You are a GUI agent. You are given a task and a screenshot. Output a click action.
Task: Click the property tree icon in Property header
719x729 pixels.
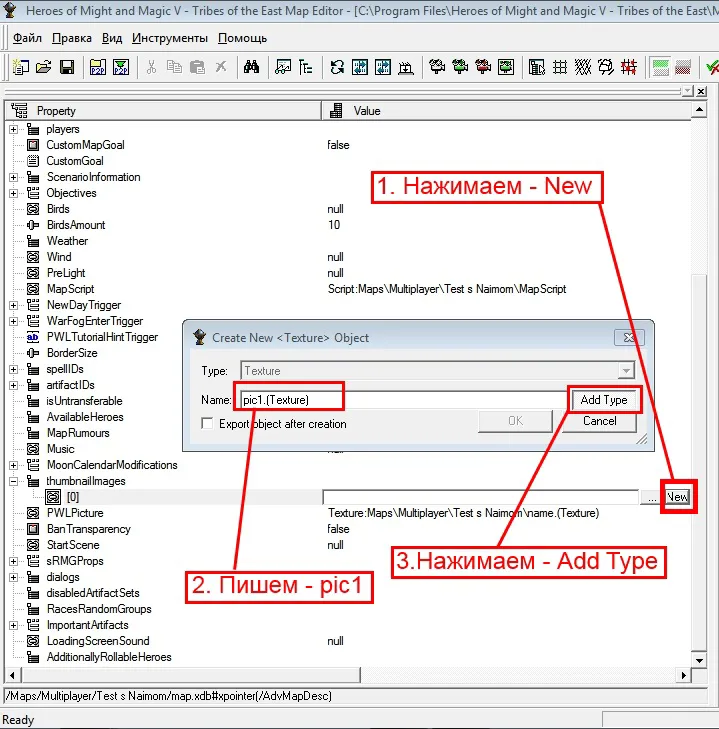20,111
